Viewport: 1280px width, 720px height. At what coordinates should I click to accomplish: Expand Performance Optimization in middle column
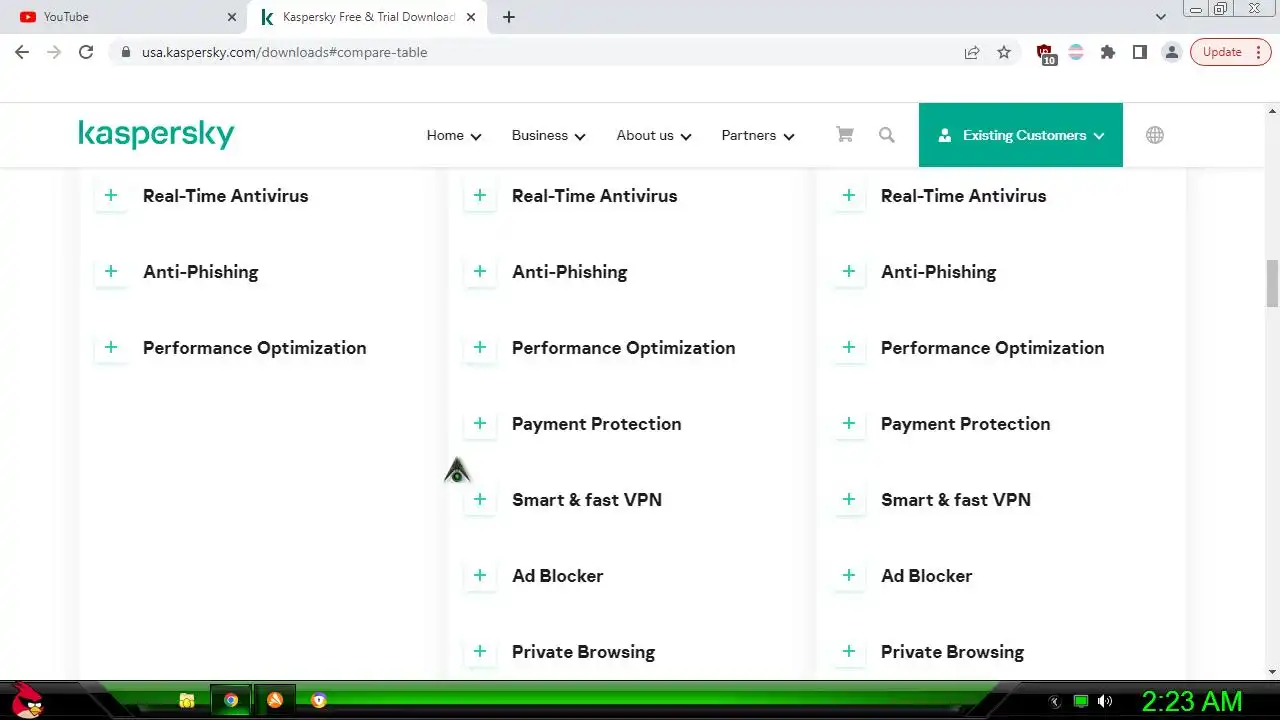480,347
